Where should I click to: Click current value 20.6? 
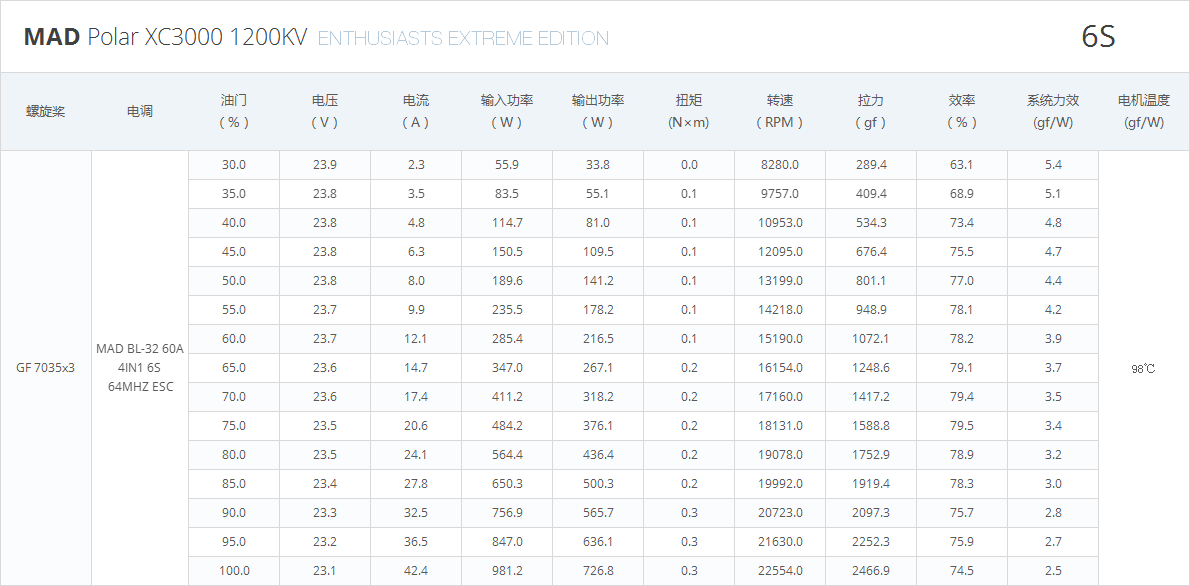[416, 426]
